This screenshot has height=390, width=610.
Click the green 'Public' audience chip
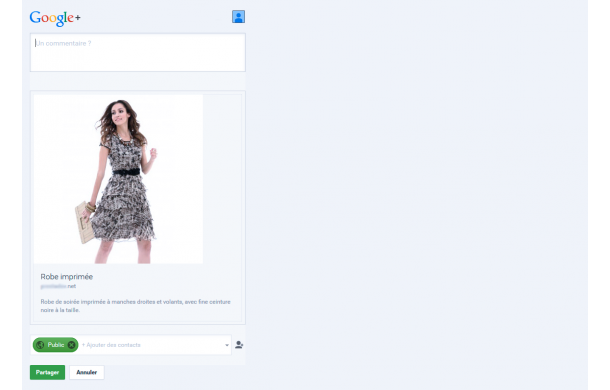click(x=56, y=345)
